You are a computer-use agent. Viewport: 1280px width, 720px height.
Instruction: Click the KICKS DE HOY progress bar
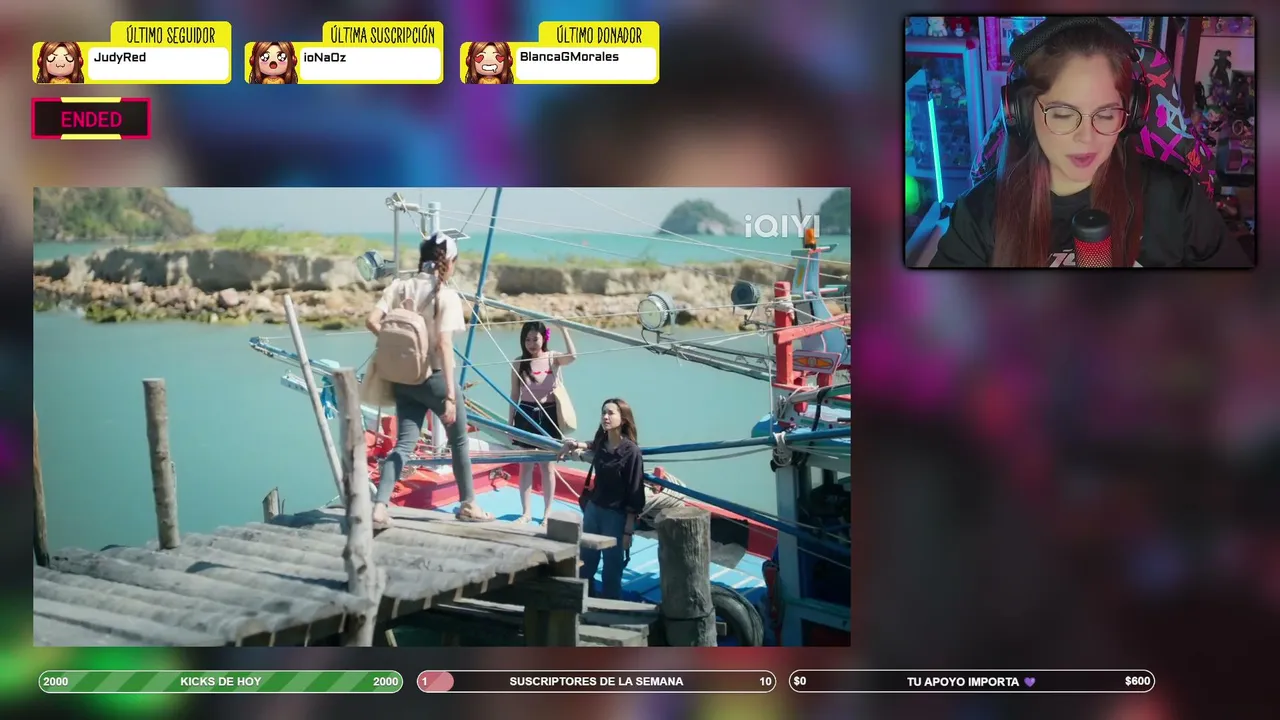(x=221, y=682)
